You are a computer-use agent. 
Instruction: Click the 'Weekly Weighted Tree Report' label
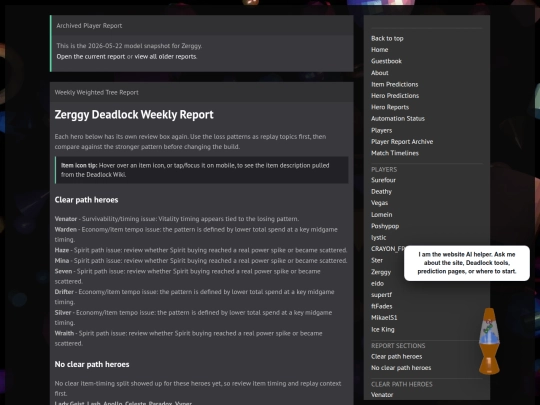pos(96,92)
